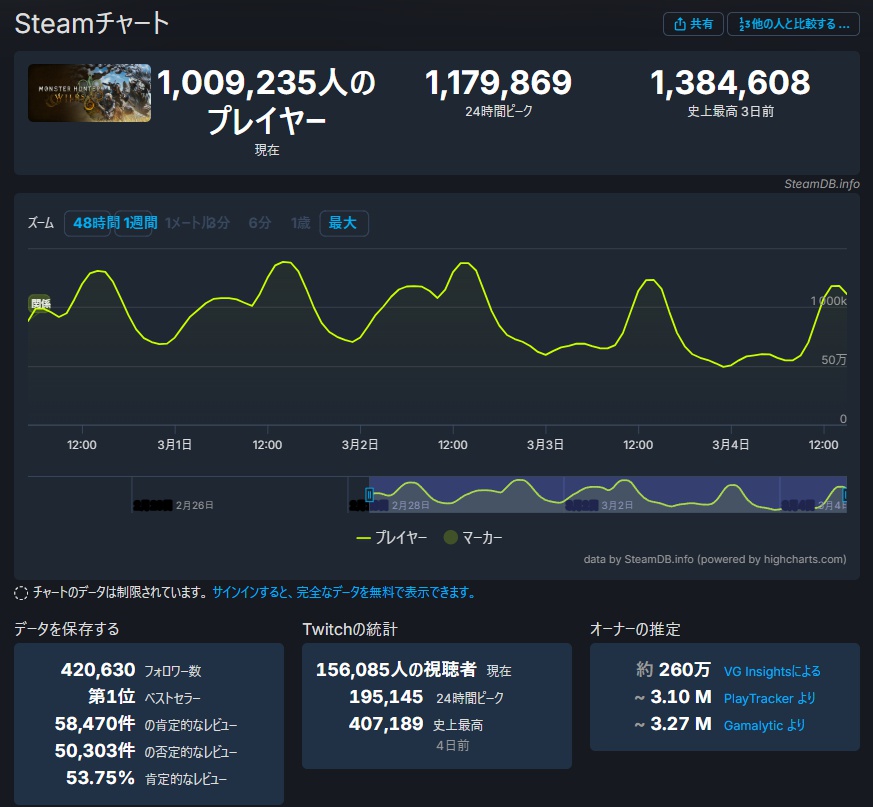Click the Steamチャート page heading
Viewport: 873px width, 807px height.
click(x=92, y=24)
